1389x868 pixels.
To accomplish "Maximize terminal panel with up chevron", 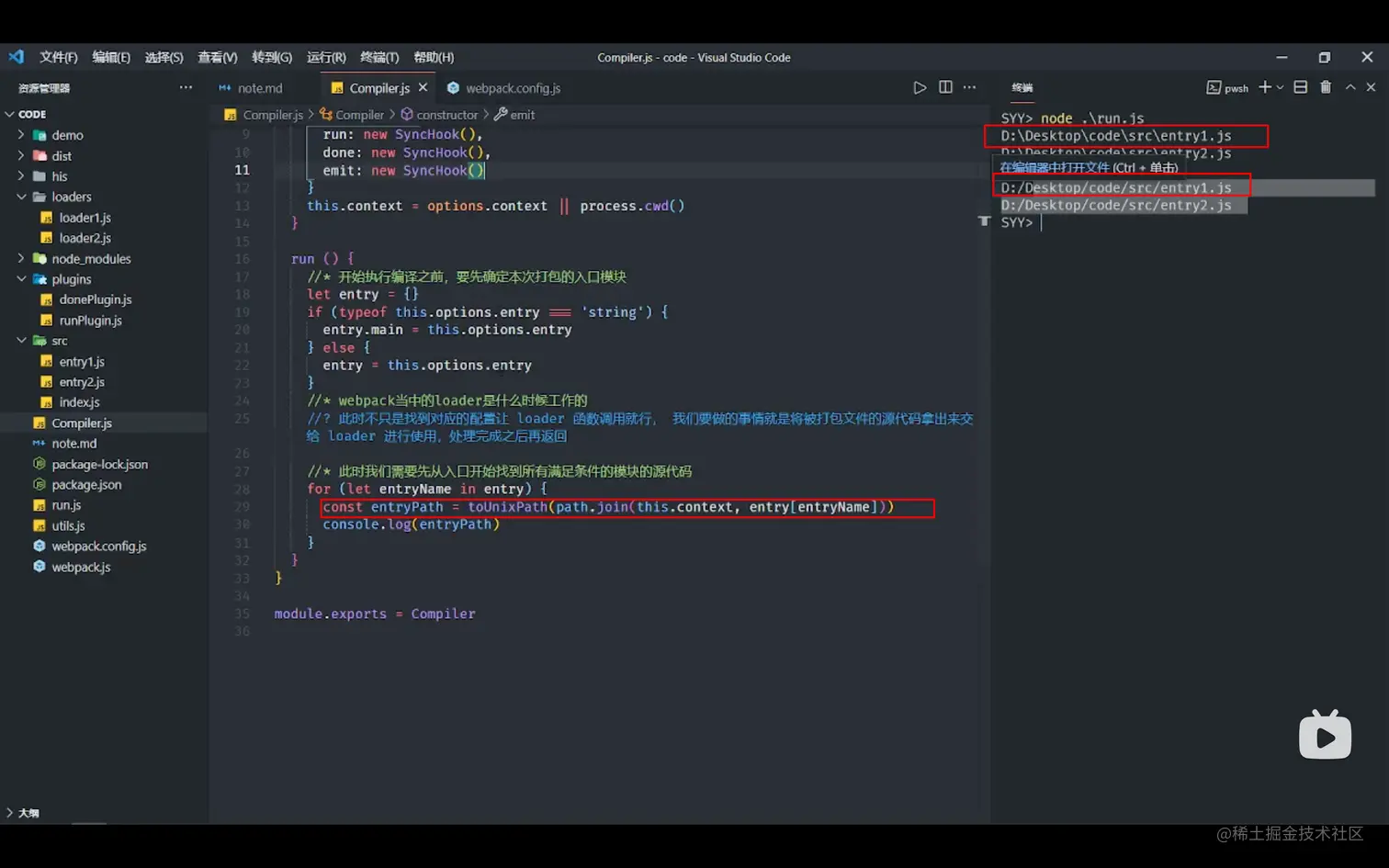I will 1350,87.
